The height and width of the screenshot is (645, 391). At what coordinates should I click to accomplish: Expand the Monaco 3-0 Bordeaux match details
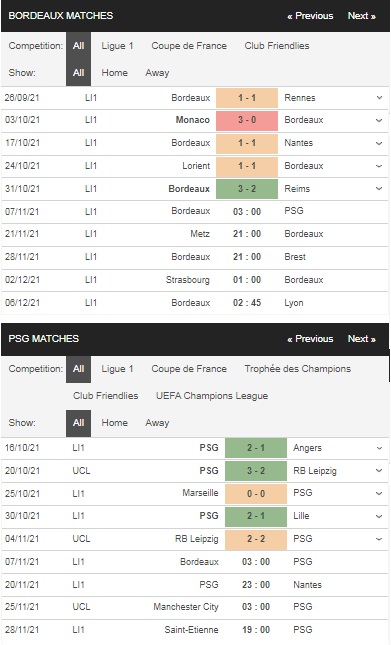coord(379,120)
